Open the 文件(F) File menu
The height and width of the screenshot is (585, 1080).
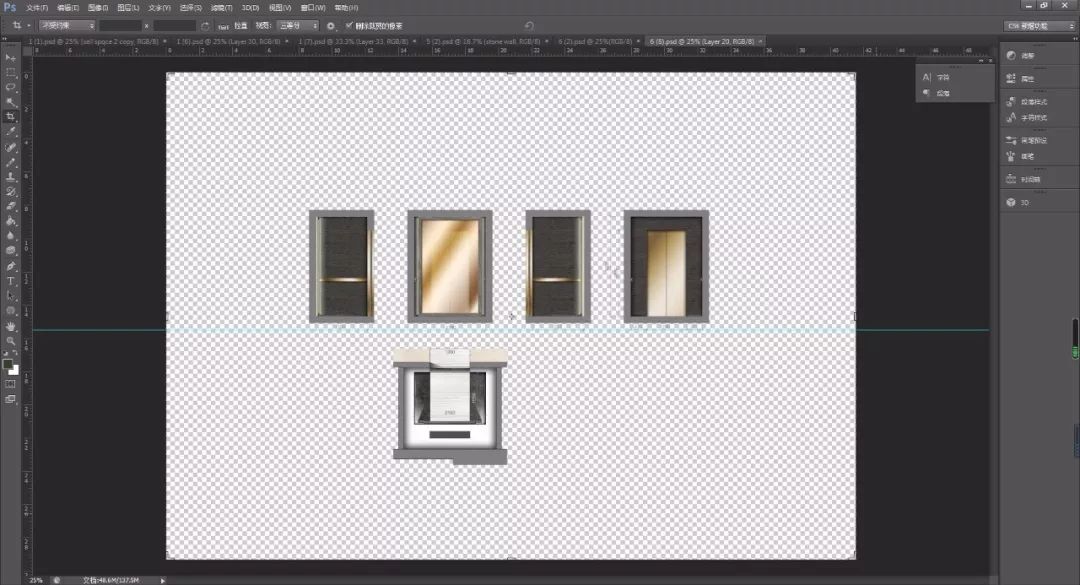pos(37,8)
